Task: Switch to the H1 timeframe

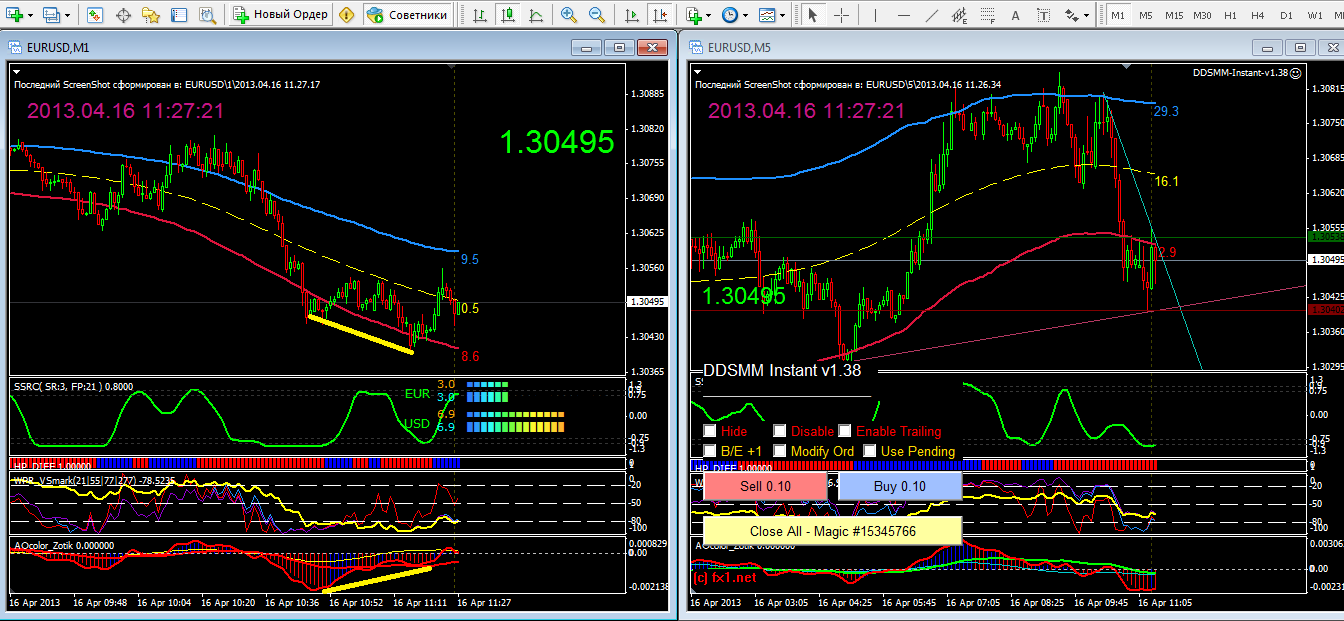Action: click(1230, 15)
